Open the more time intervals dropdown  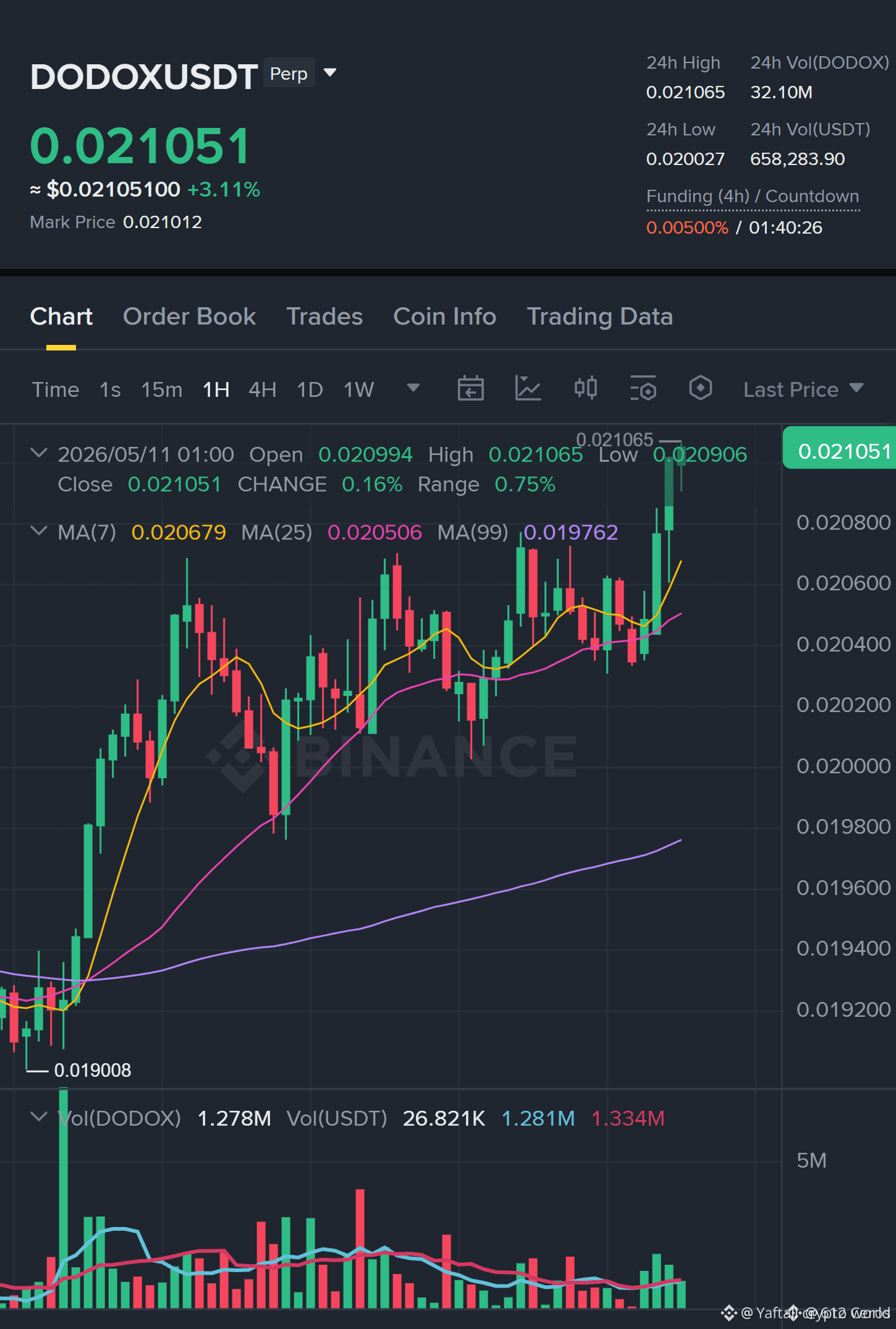413,388
